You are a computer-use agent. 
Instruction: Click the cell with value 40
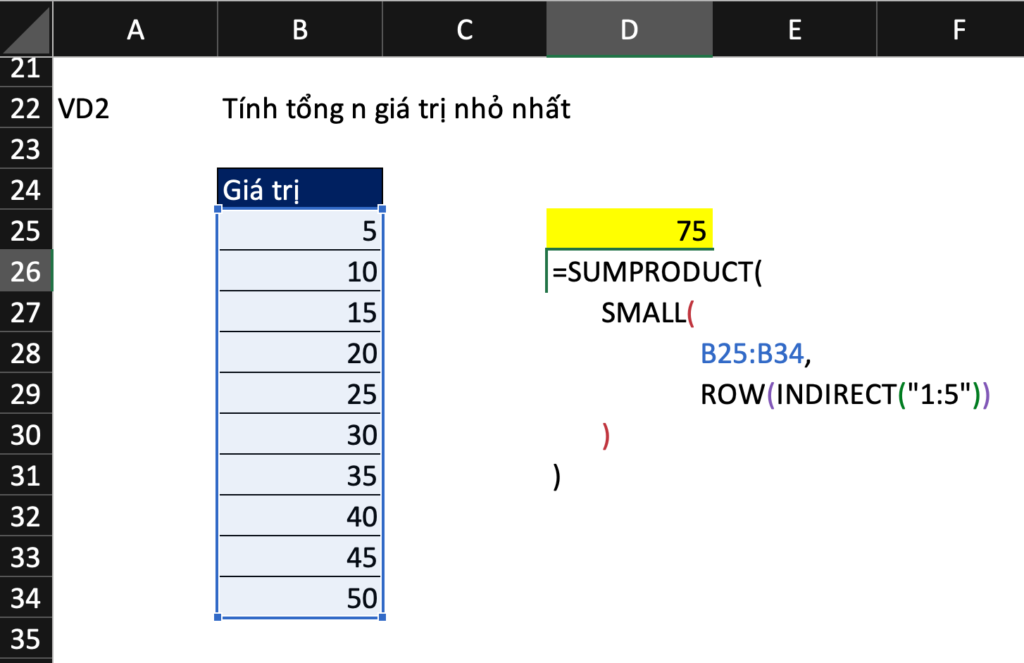(x=299, y=516)
